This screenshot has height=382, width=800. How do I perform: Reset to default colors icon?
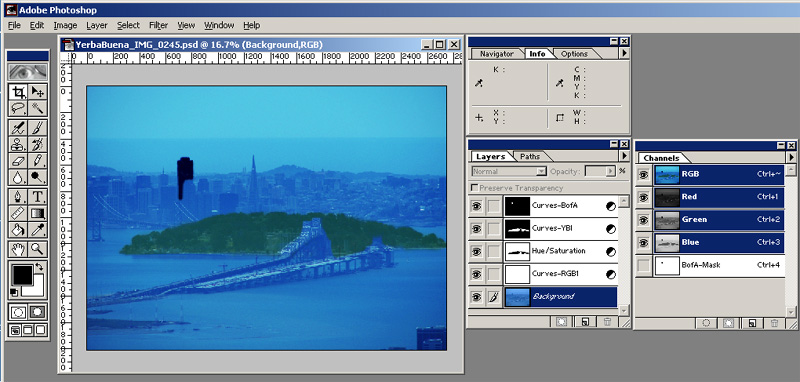(15, 293)
